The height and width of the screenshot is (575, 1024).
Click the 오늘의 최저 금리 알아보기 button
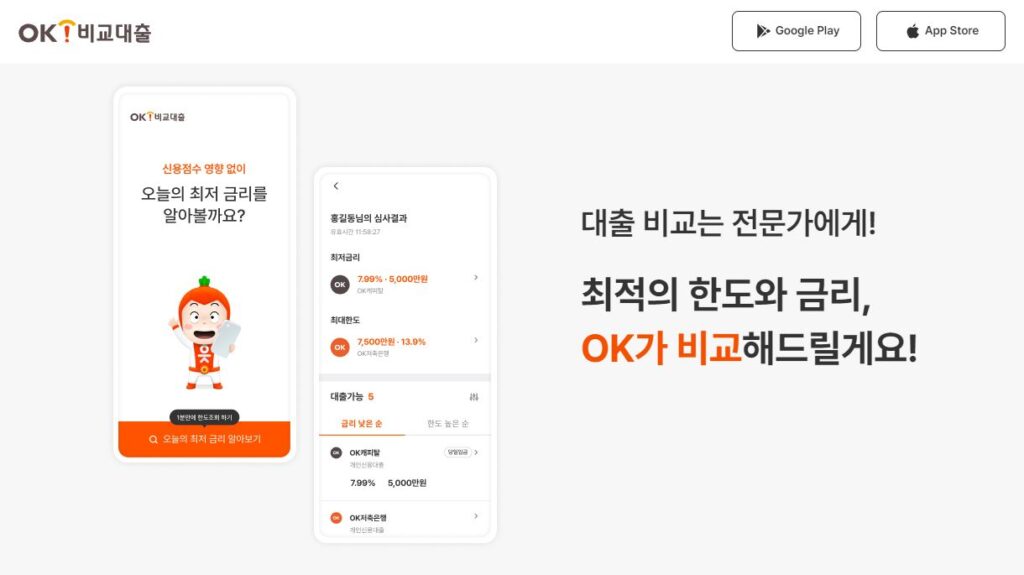pos(204,439)
